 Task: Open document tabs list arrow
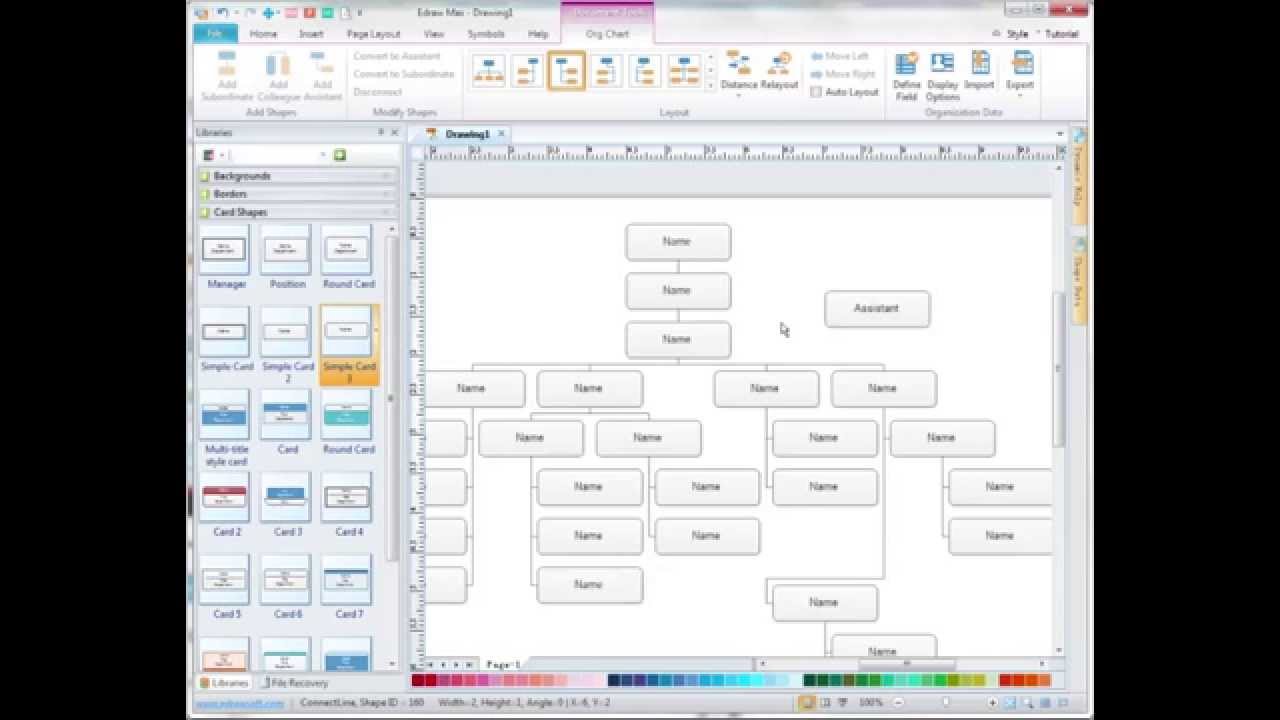tap(1059, 134)
